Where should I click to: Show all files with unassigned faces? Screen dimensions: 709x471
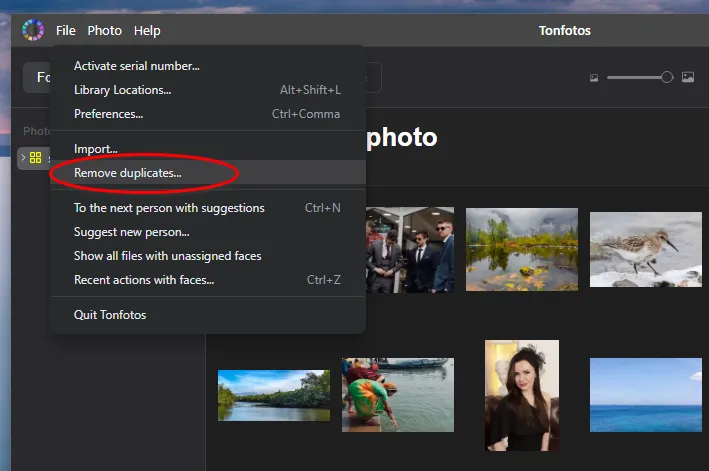[x=208, y=256]
